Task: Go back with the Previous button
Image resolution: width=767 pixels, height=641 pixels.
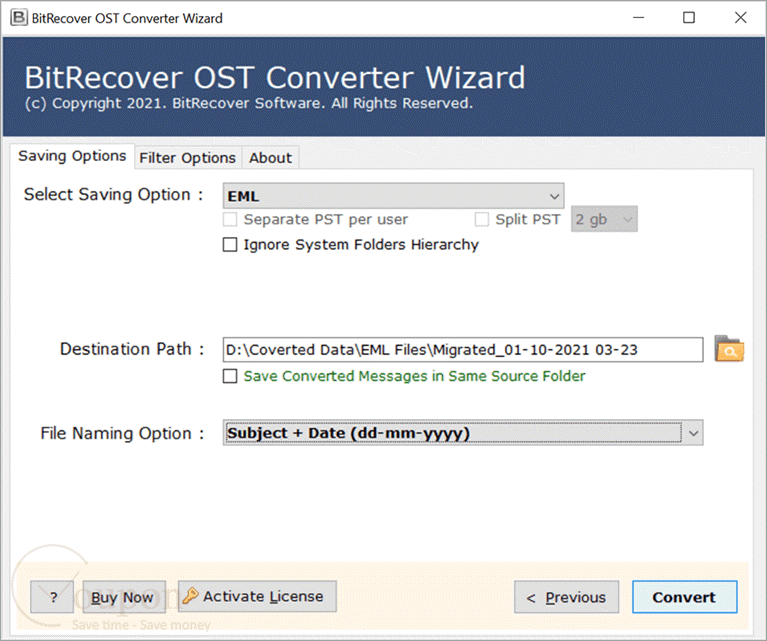Action: [x=566, y=597]
